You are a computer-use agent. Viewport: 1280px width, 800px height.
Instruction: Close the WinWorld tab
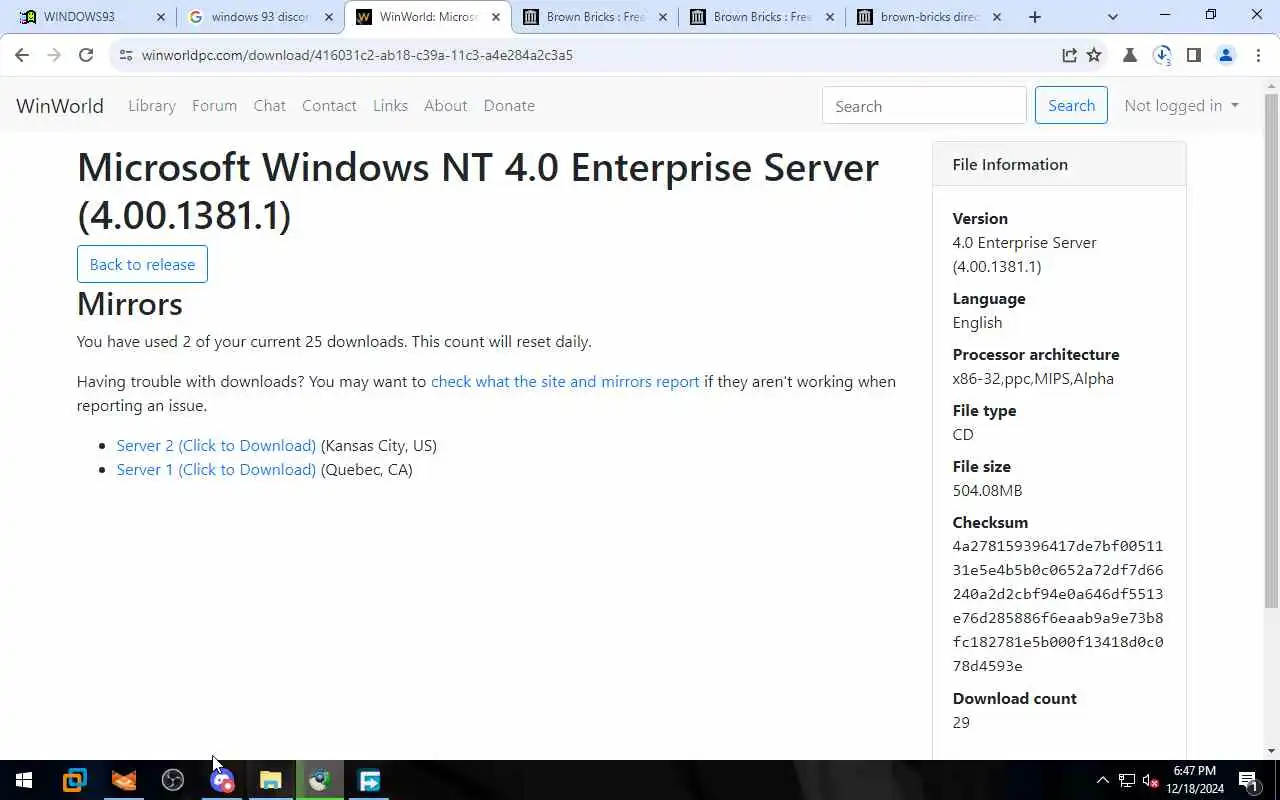click(496, 17)
